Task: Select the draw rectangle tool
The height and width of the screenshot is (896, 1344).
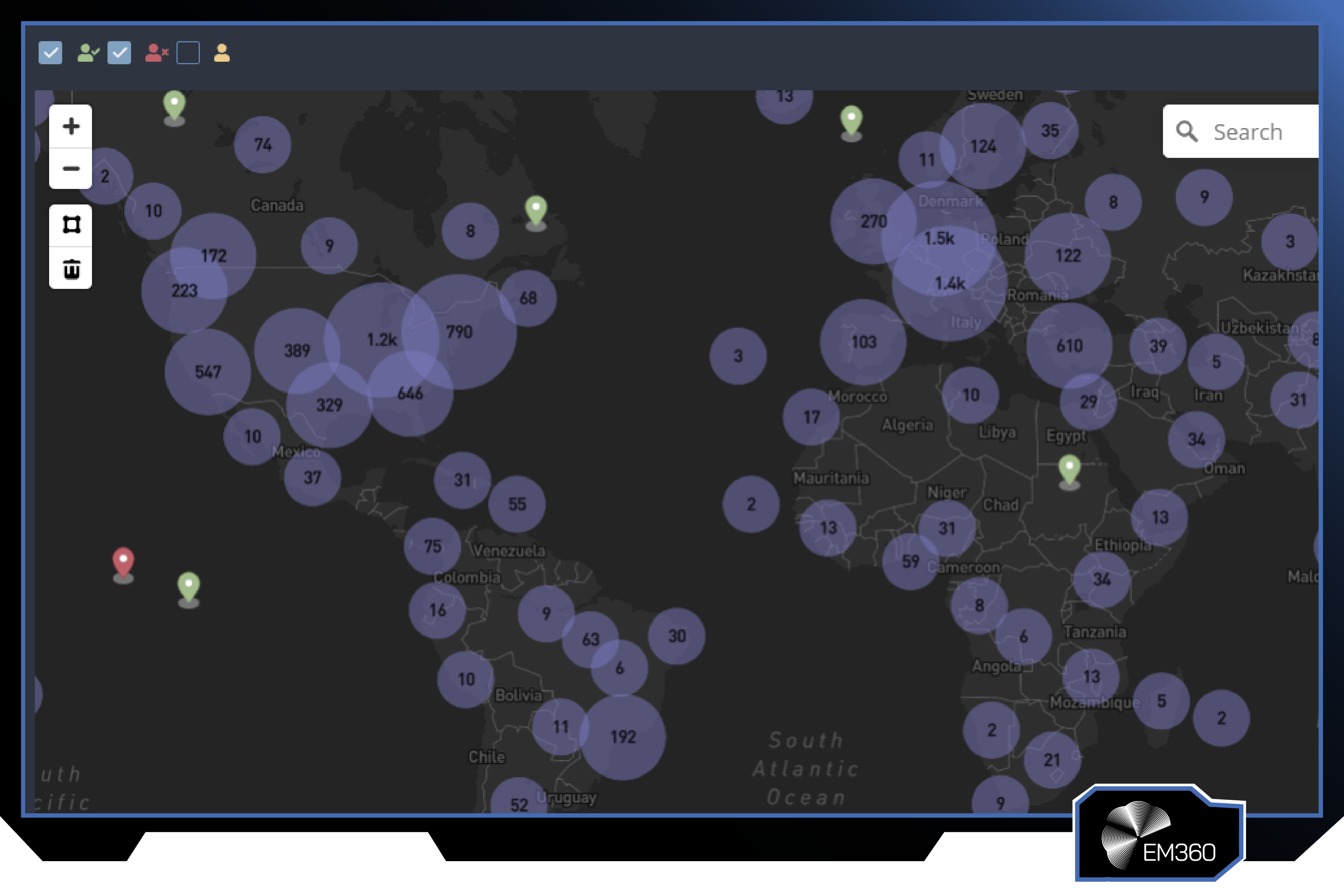Action: coord(71,225)
